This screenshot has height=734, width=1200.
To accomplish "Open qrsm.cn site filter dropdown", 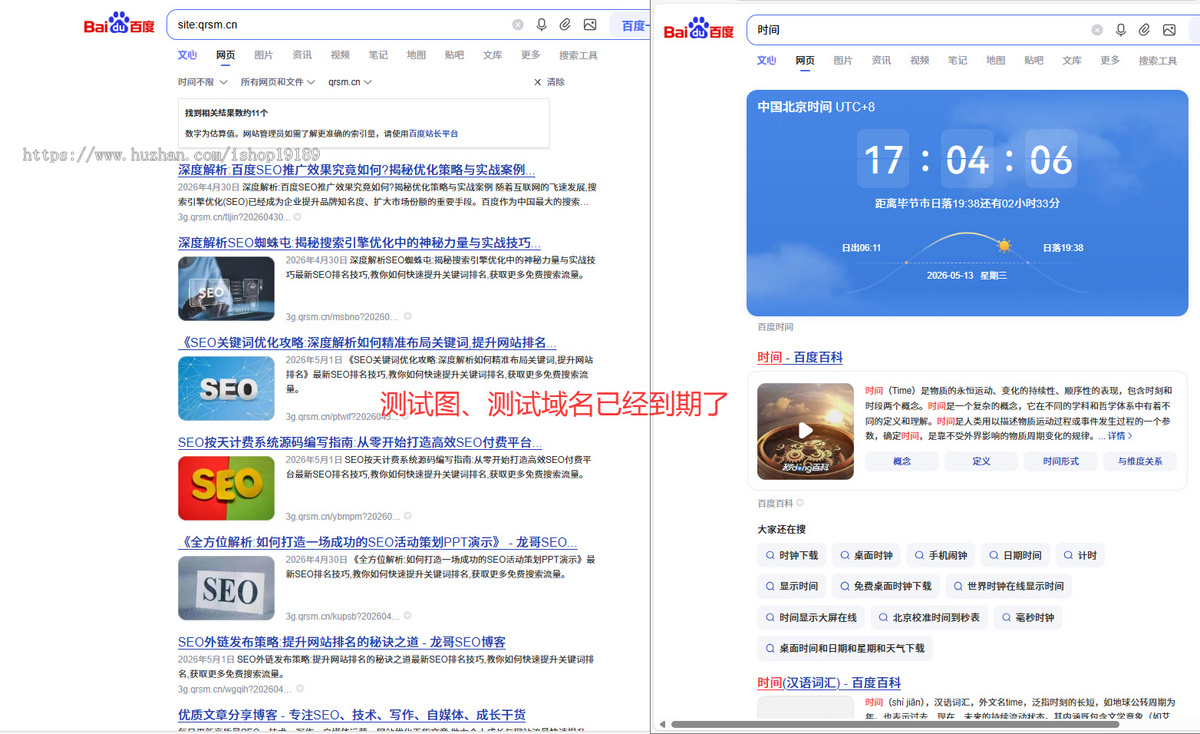I will [x=350, y=82].
